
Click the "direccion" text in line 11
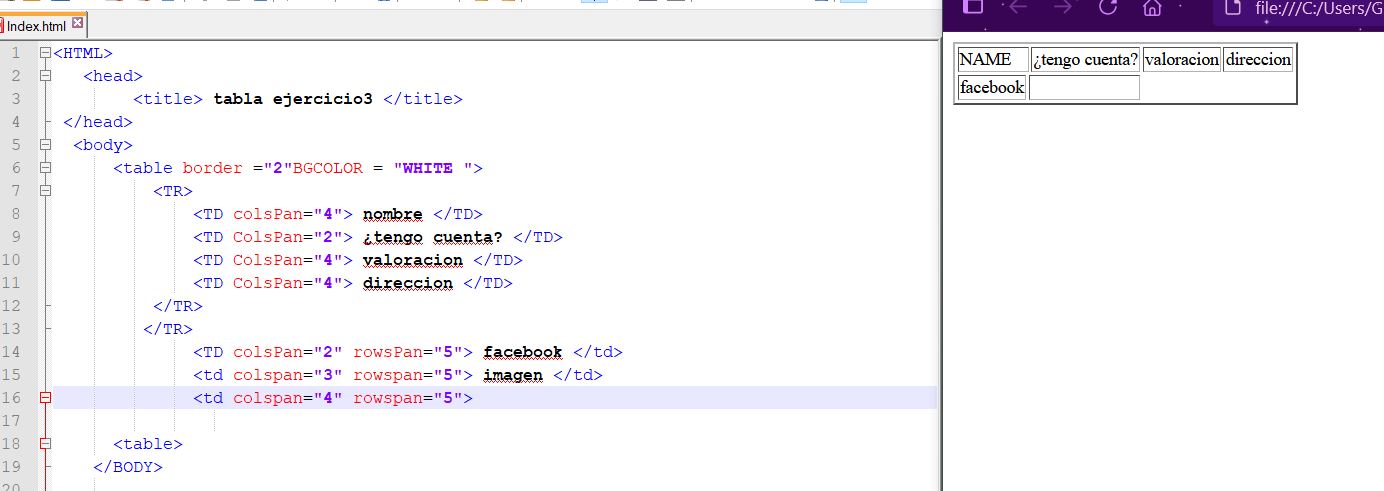[407, 283]
